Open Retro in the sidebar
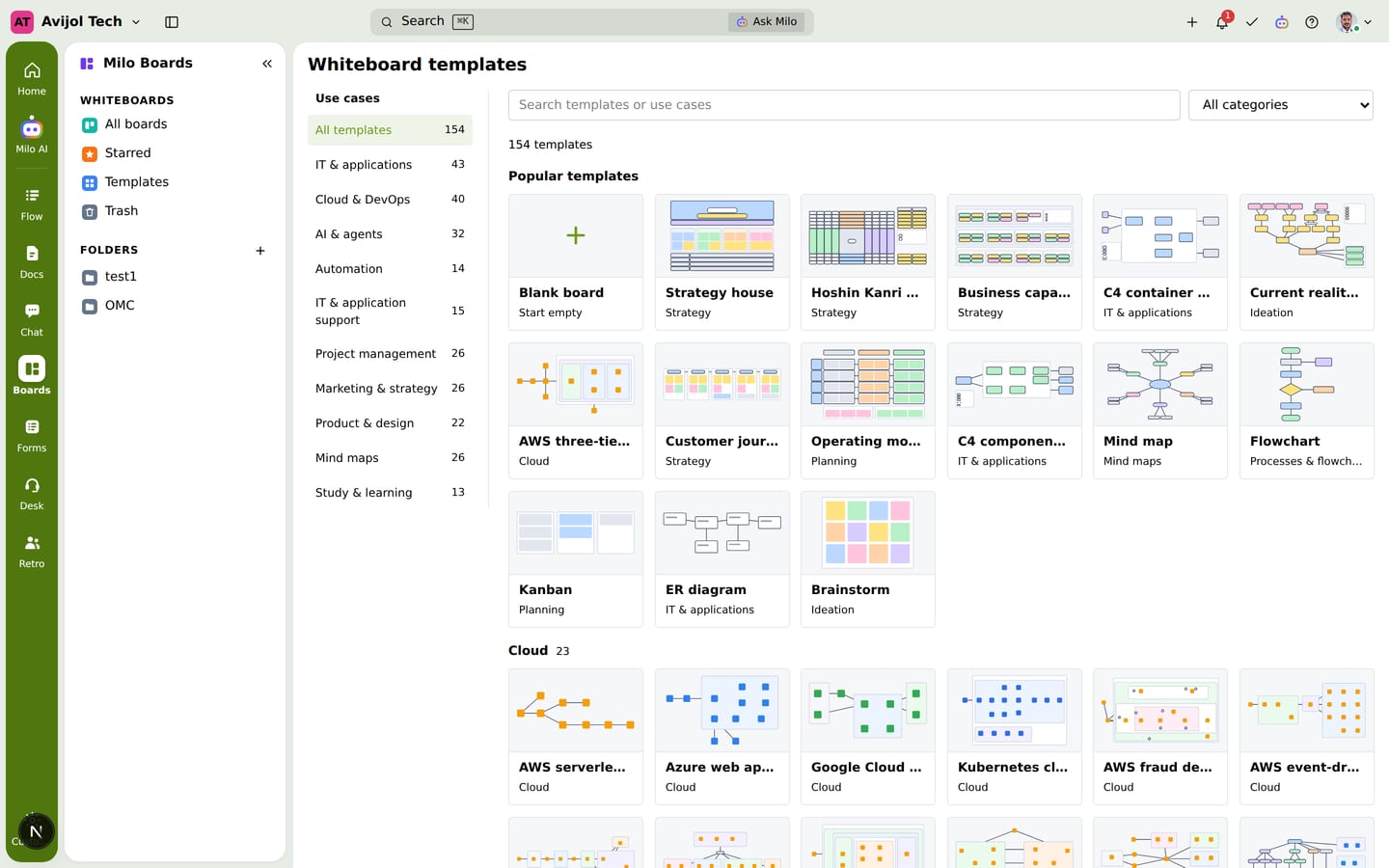This screenshot has width=1389, height=868. (32, 551)
